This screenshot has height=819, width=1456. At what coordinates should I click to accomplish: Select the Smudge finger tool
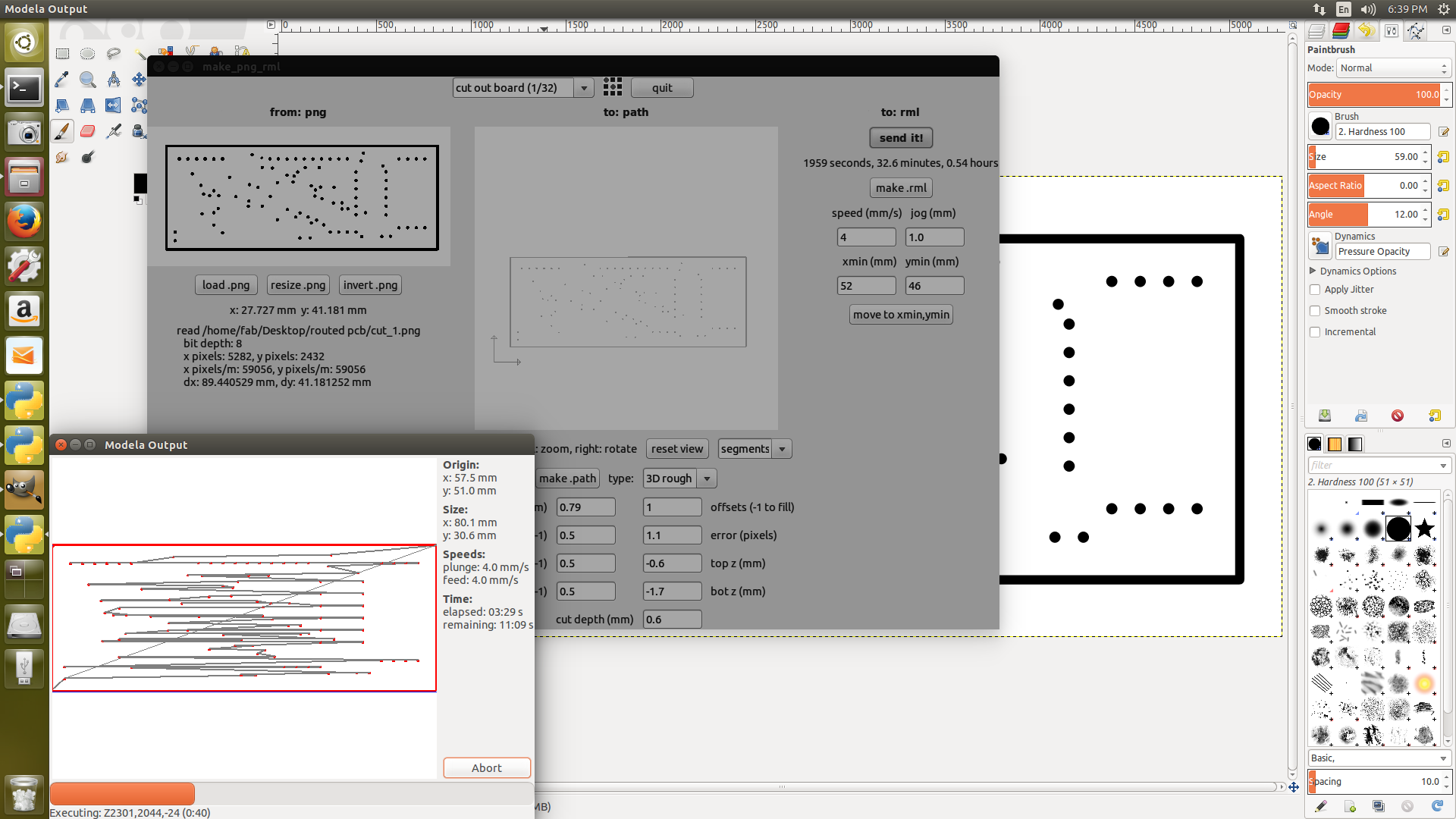pyautogui.click(x=62, y=157)
